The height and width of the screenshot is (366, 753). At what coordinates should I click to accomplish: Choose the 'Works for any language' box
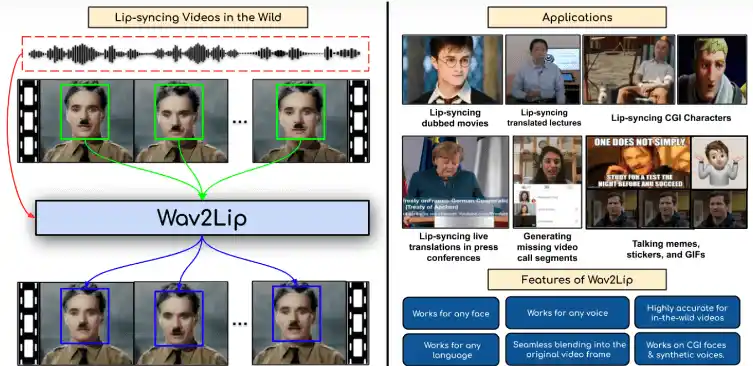tap(451, 350)
